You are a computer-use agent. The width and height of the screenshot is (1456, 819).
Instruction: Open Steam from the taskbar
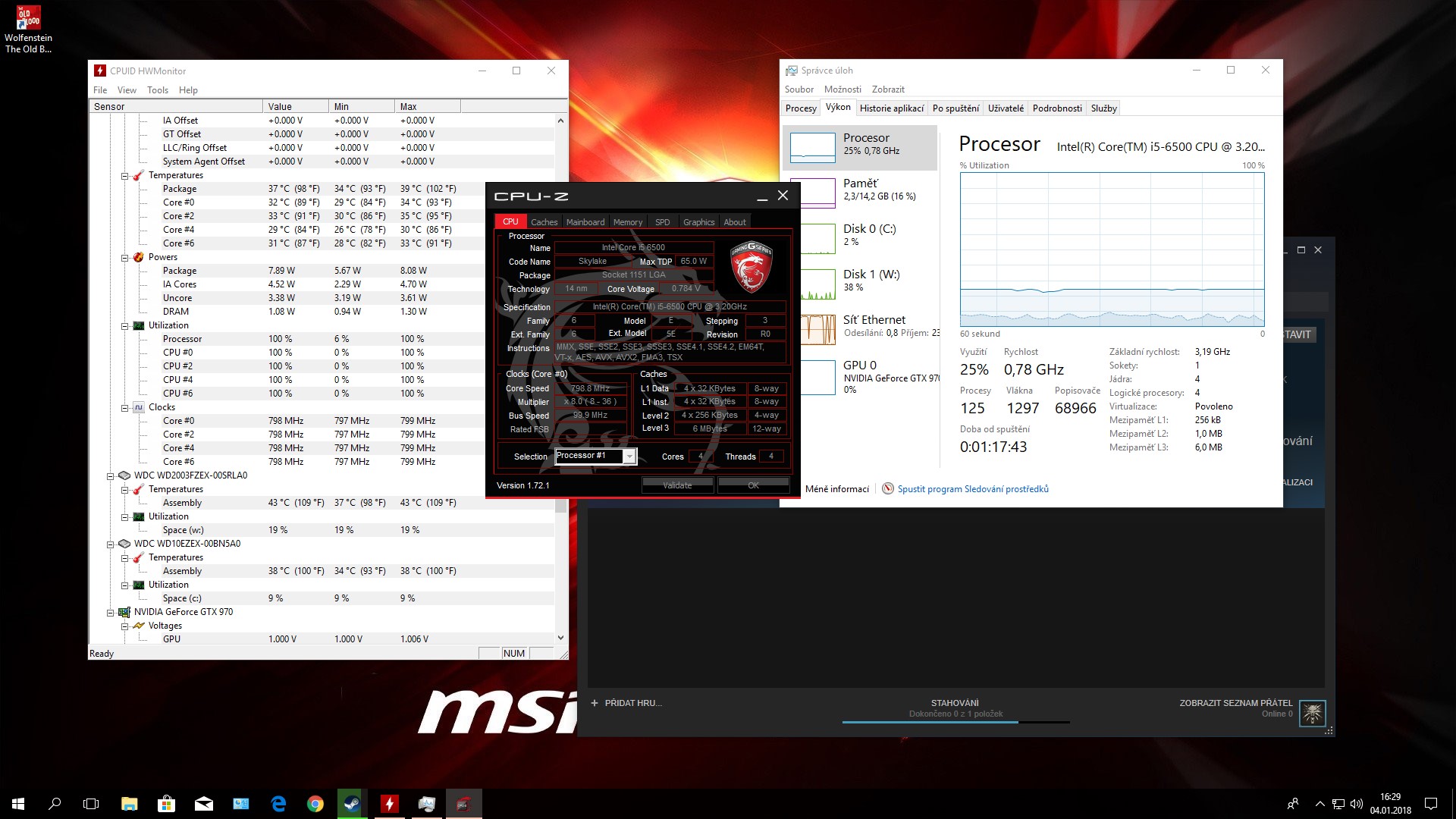[352, 804]
